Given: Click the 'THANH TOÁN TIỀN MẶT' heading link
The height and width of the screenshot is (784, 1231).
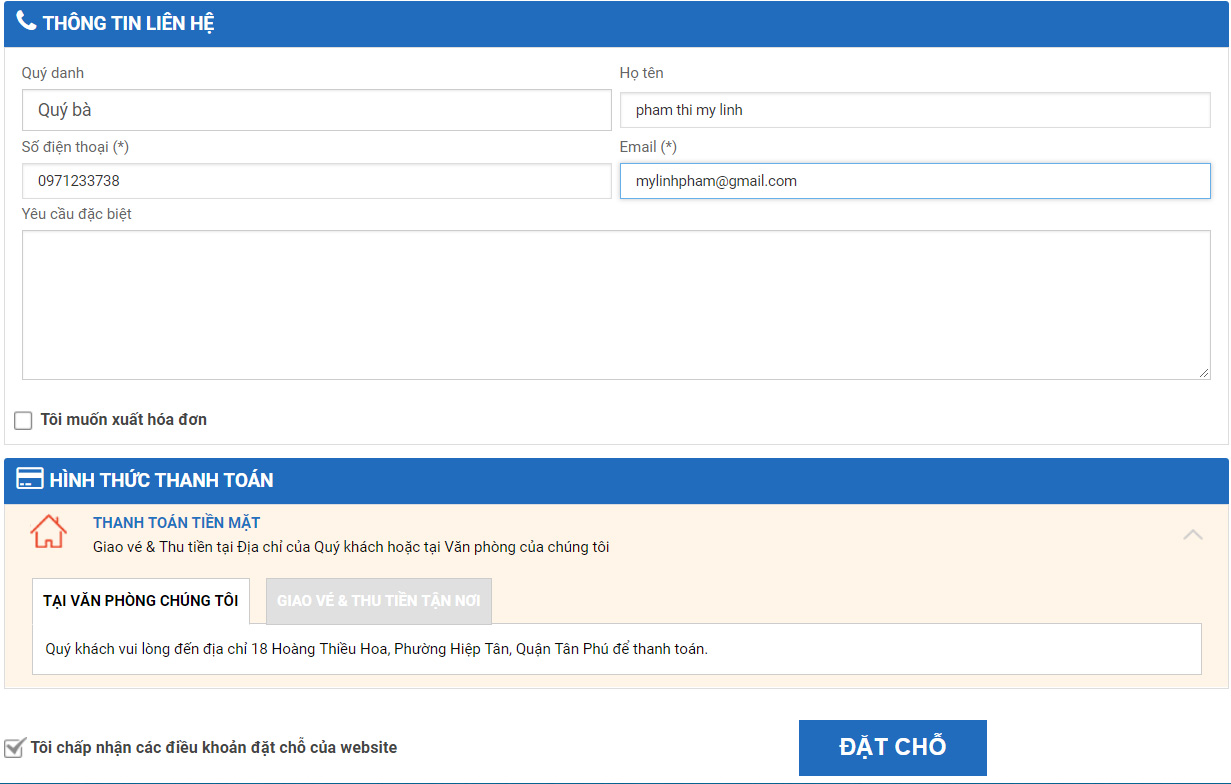Looking at the screenshot, I should [x=177, y=523].
